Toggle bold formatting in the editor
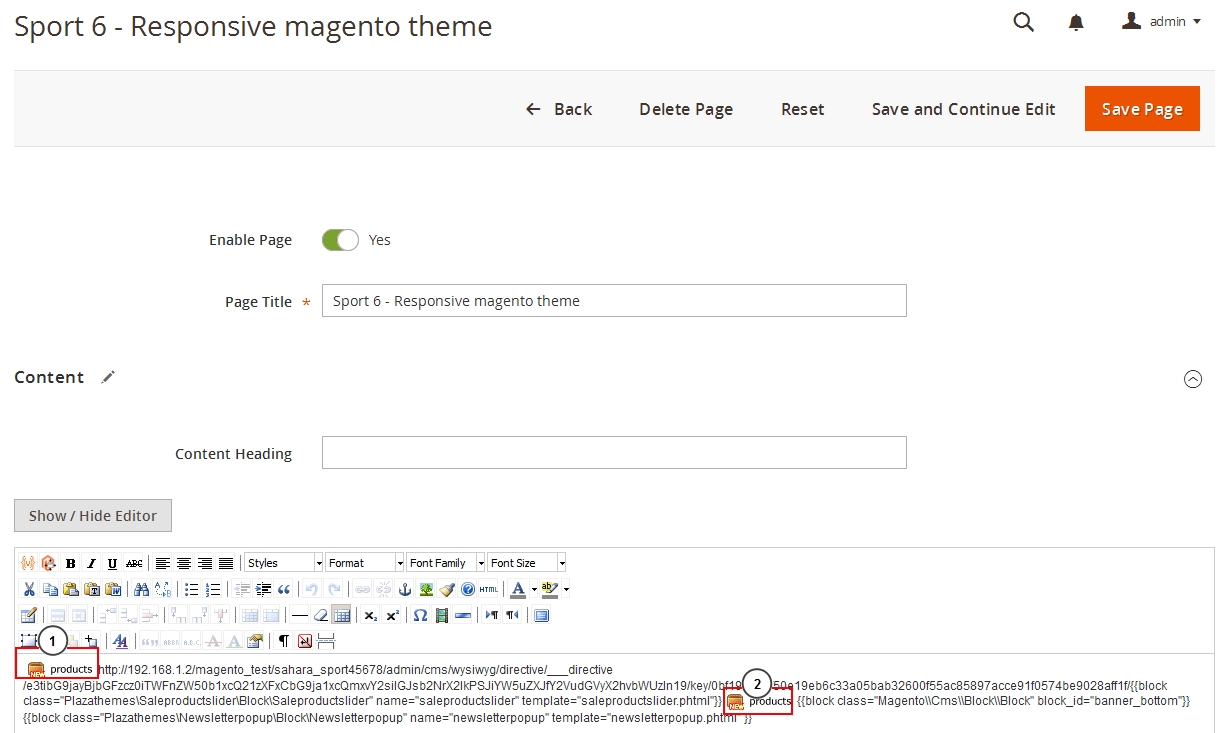 [71, 563]
